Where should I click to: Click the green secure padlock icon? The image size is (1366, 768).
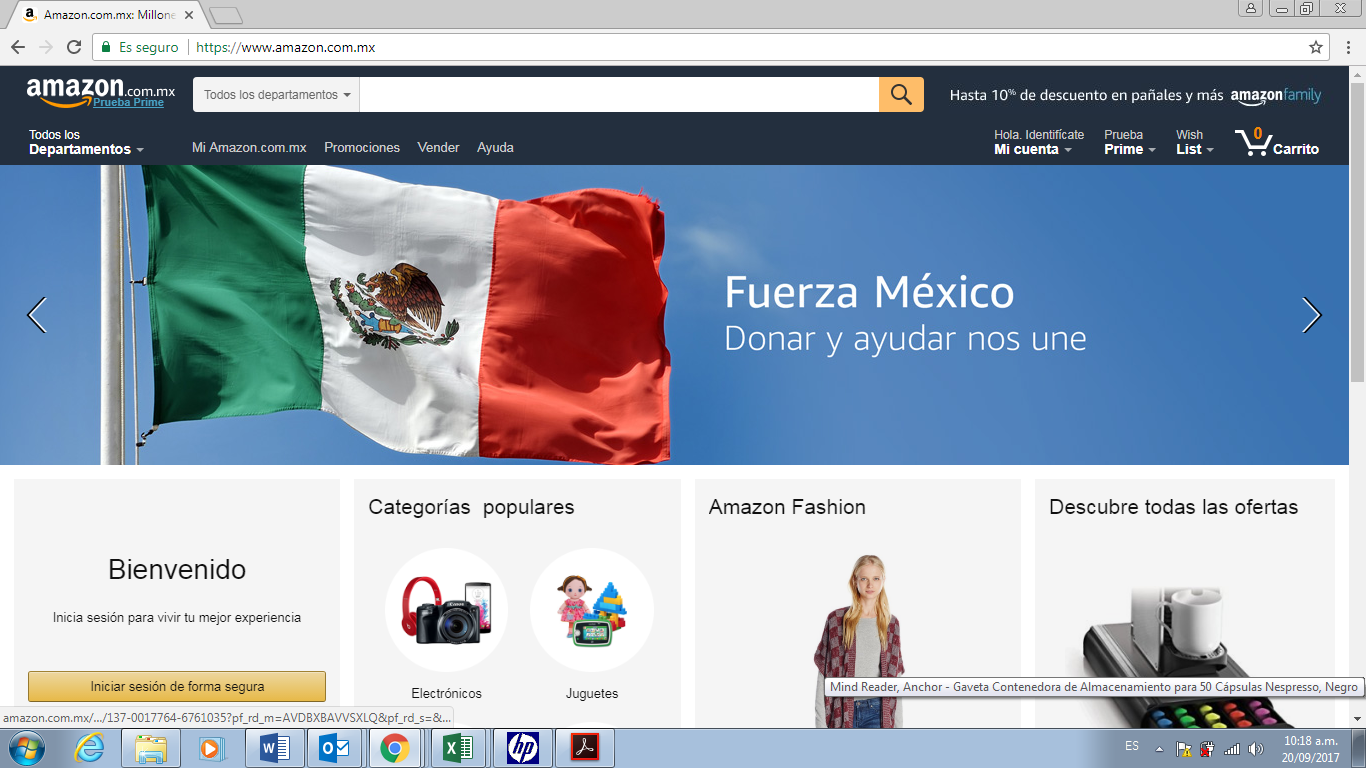(x=106, y=47)
